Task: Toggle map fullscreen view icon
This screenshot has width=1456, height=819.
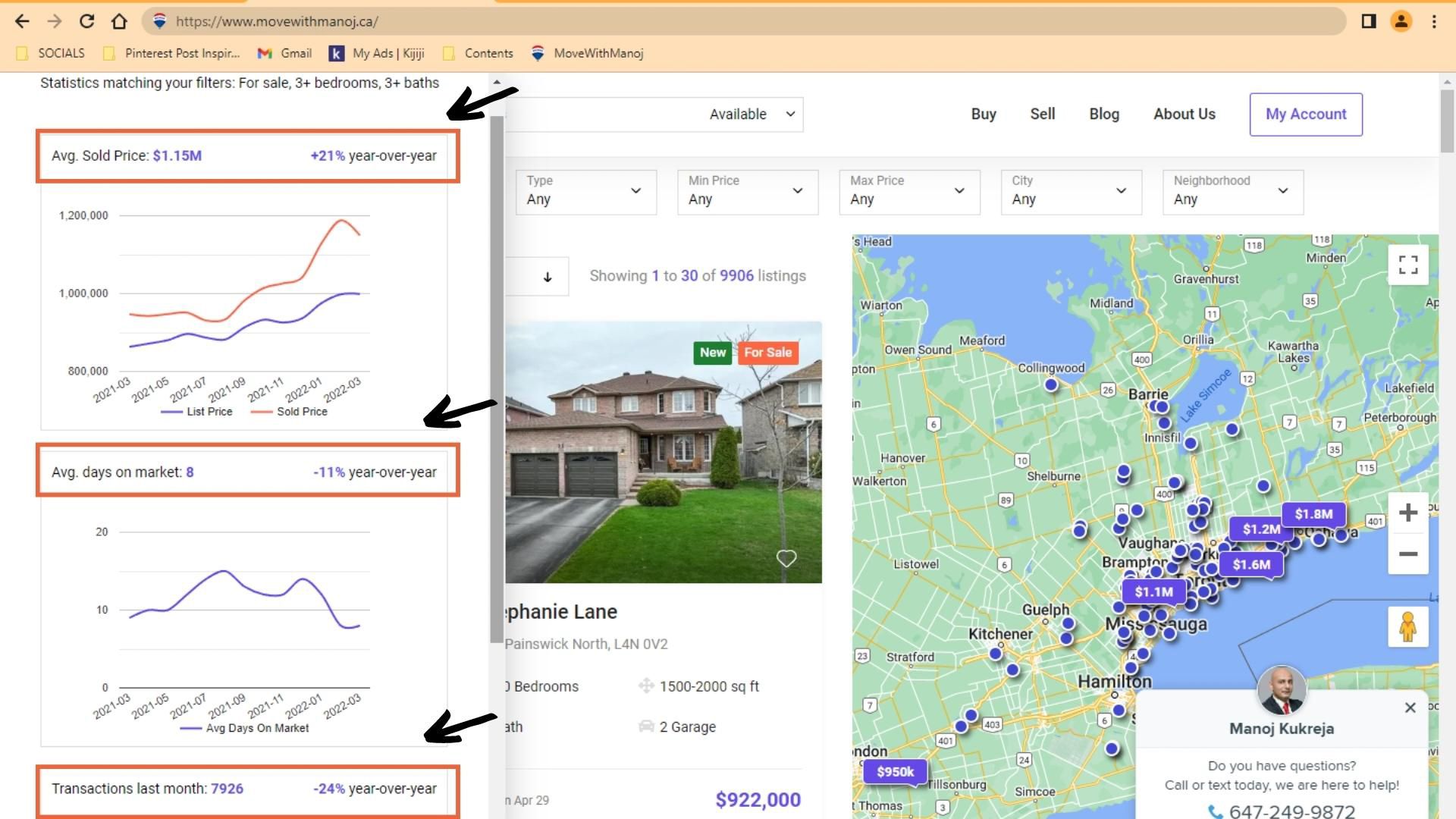Action: point(1408,265)
